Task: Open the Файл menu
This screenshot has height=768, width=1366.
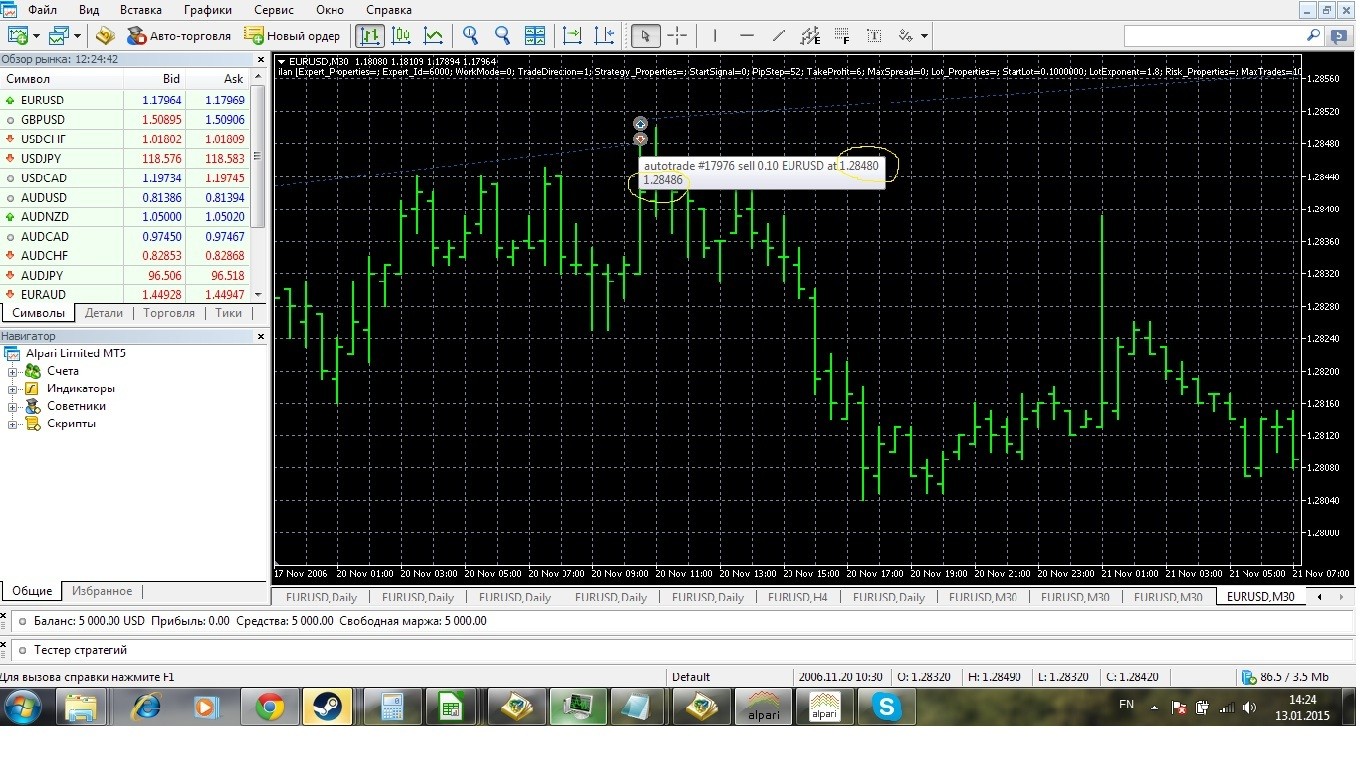Action: pyautogui.click(x=43, y=10)
